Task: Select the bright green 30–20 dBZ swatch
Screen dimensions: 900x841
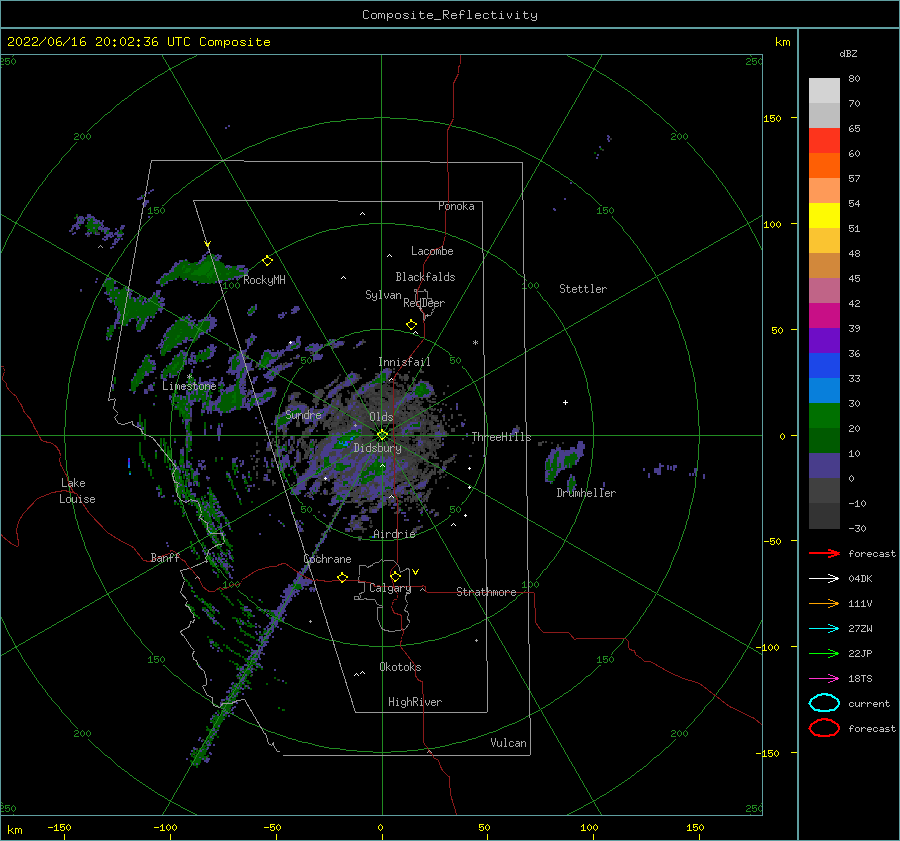Action: click(824, 416)
